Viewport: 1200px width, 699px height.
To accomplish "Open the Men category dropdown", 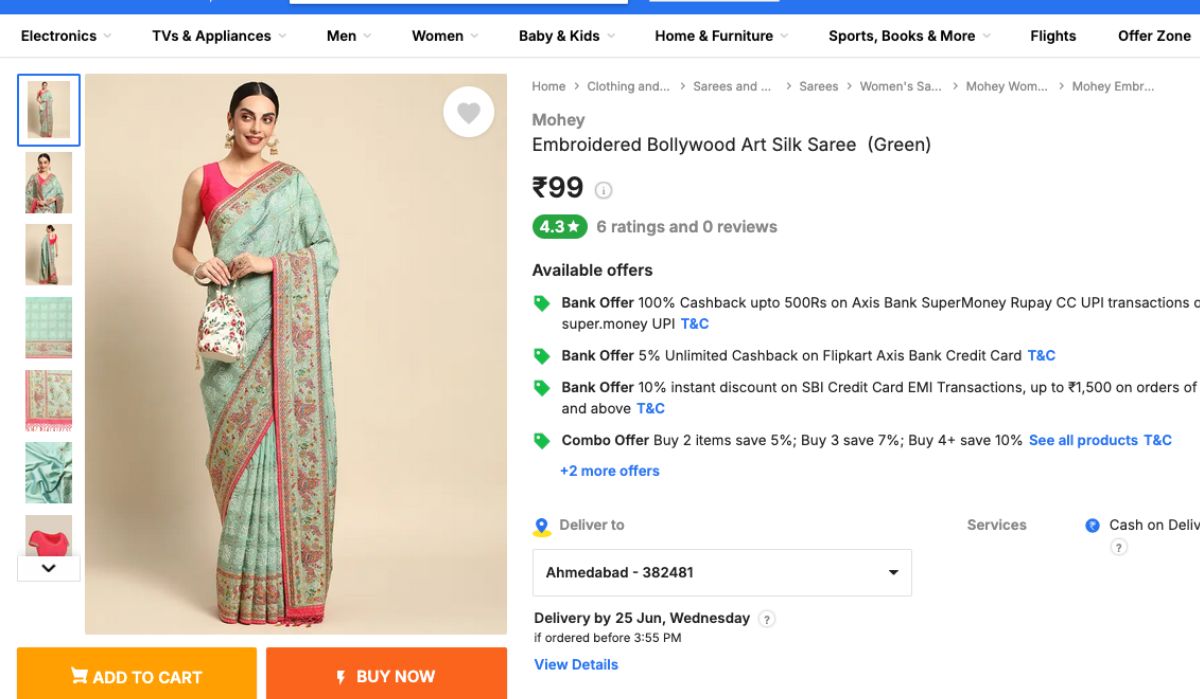I will 349,36.
